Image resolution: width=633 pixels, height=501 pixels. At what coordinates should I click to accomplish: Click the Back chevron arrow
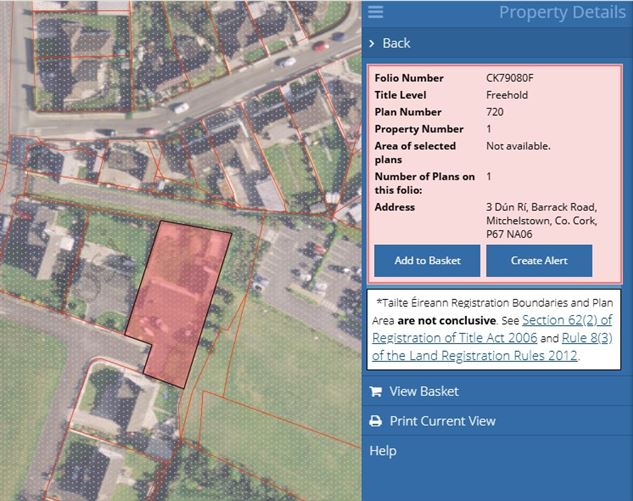(372, 43)
